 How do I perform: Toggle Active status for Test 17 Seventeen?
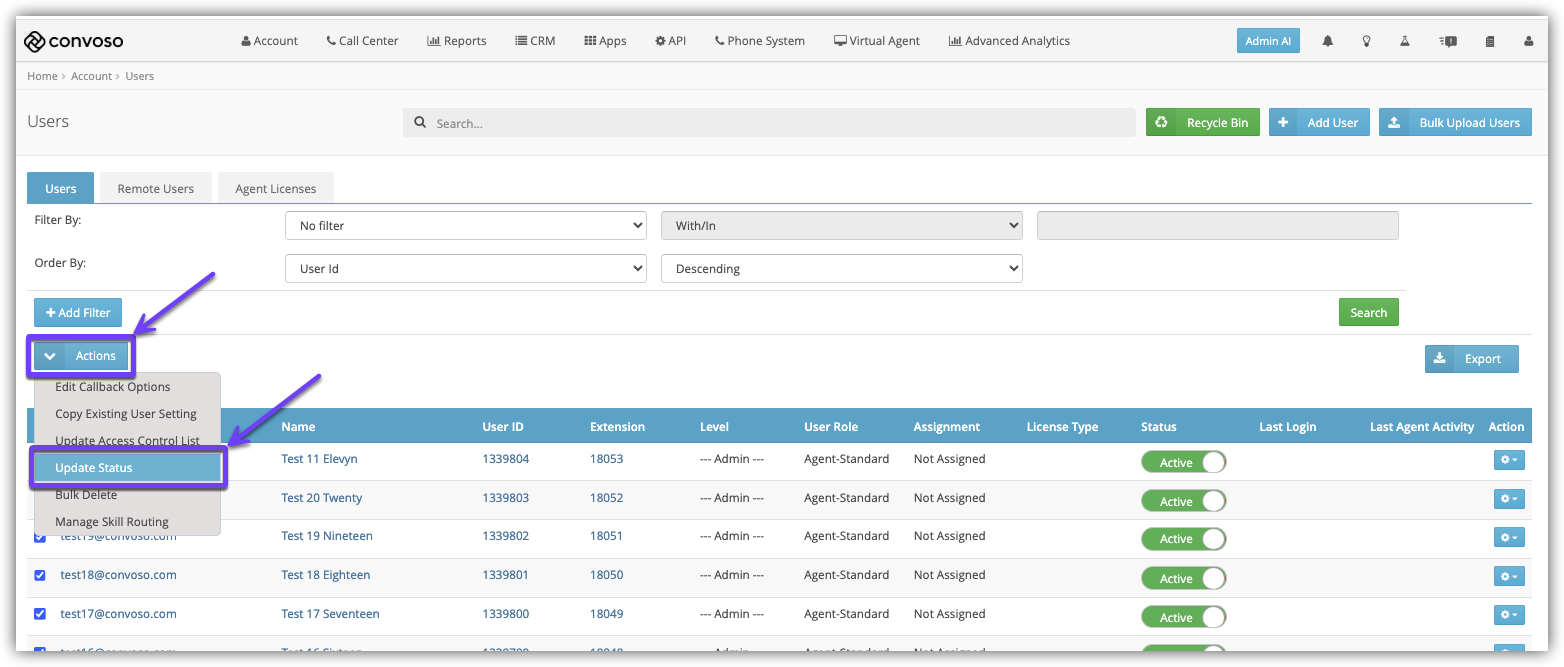(x=1184, y=617)
